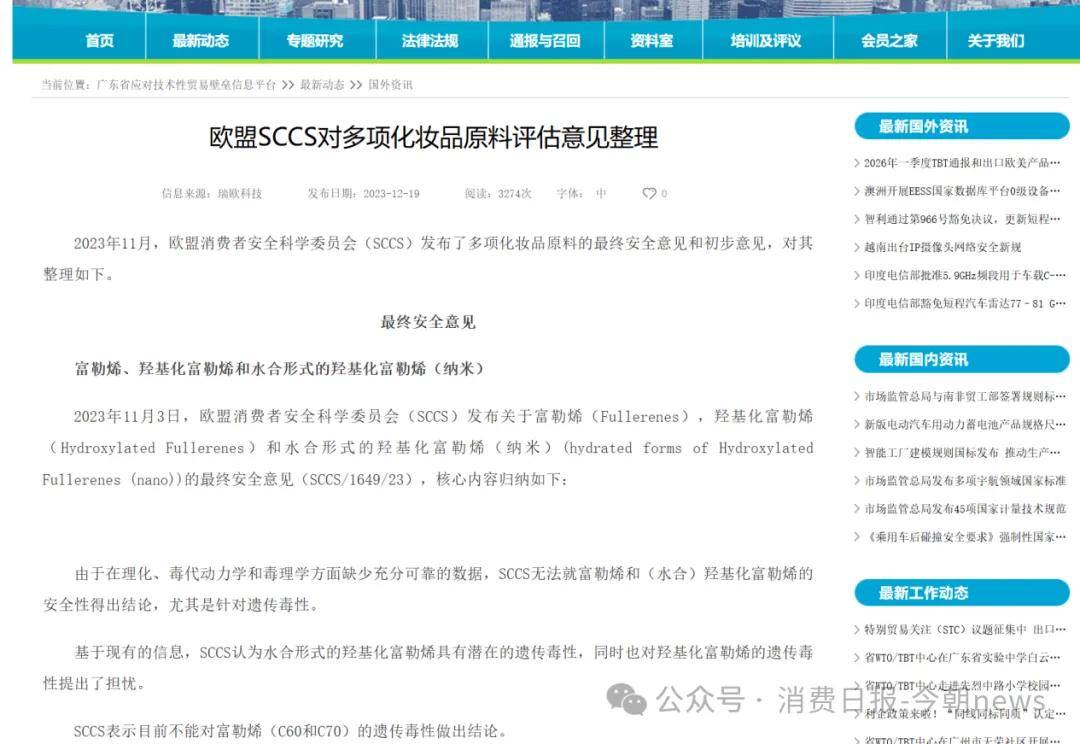The height and width of the screenshot is (744, 1080).
Task: Open news 智利通过第966号豁免决议
Action: [962, 219]
